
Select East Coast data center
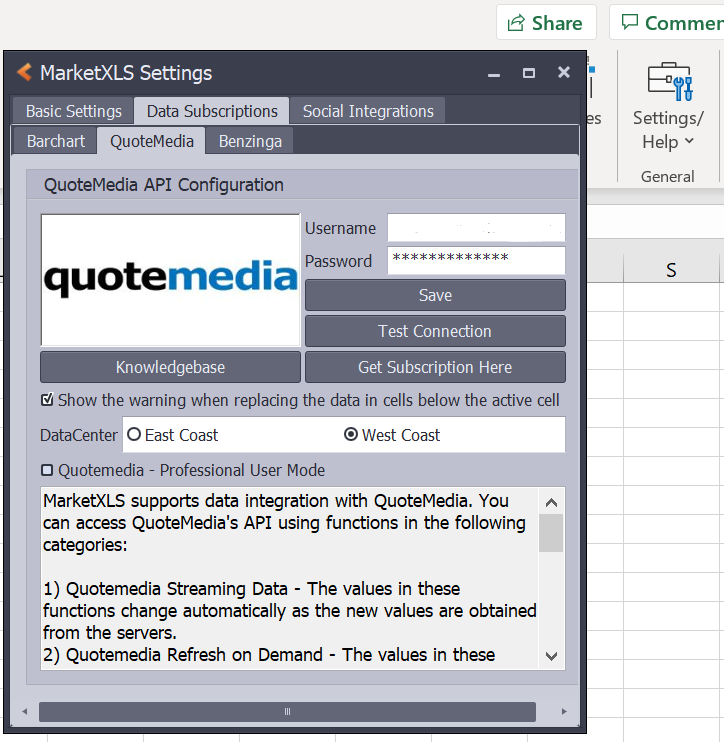coord(134,434)
